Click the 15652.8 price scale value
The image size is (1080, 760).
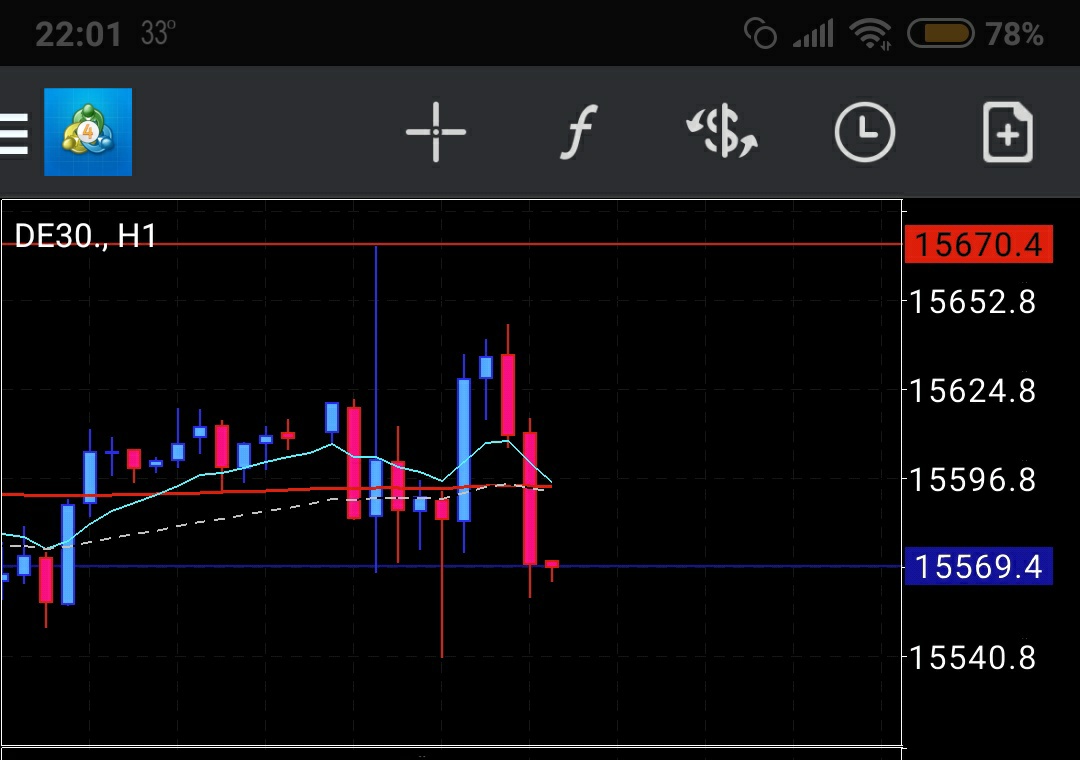coord(973,302)
